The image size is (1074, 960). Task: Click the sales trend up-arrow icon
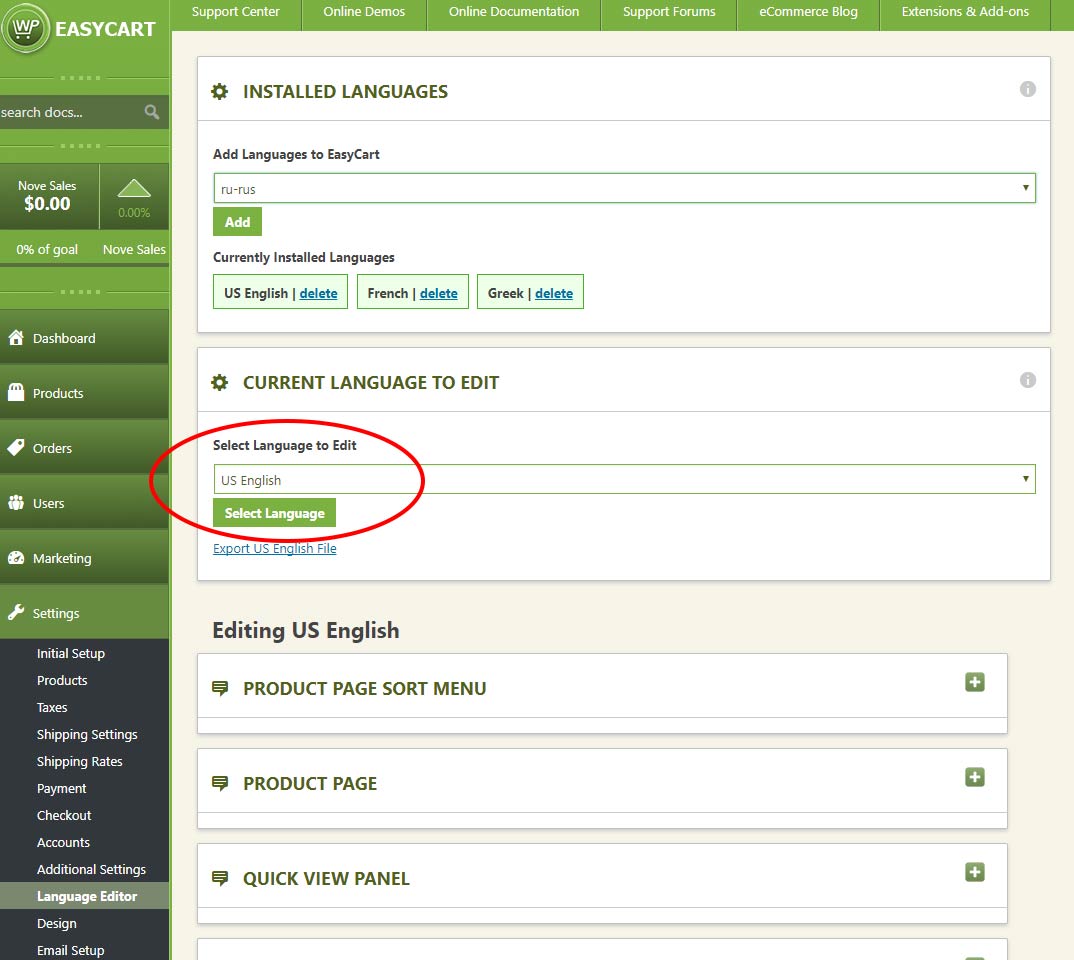(134, 188)
